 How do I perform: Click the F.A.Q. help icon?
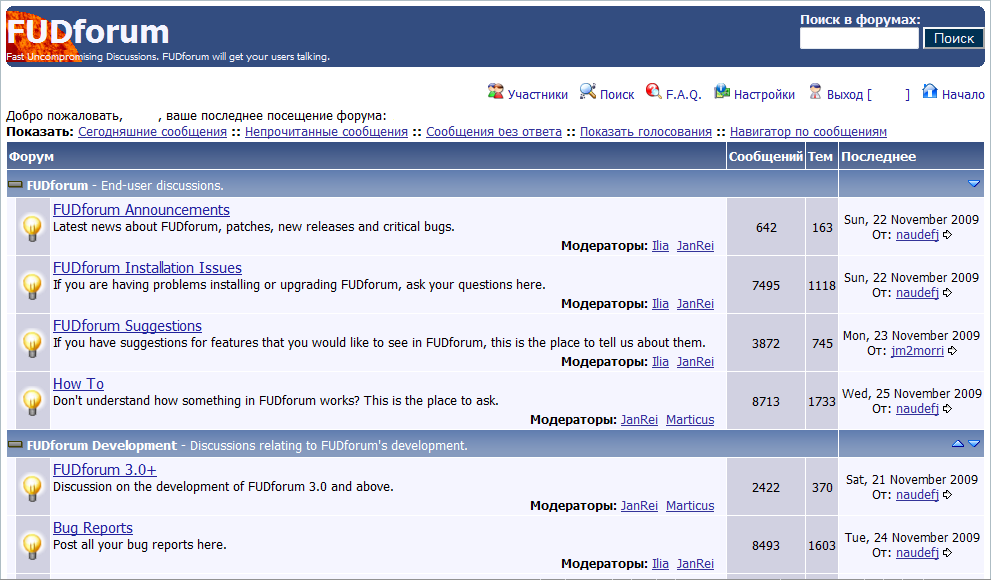654,92
